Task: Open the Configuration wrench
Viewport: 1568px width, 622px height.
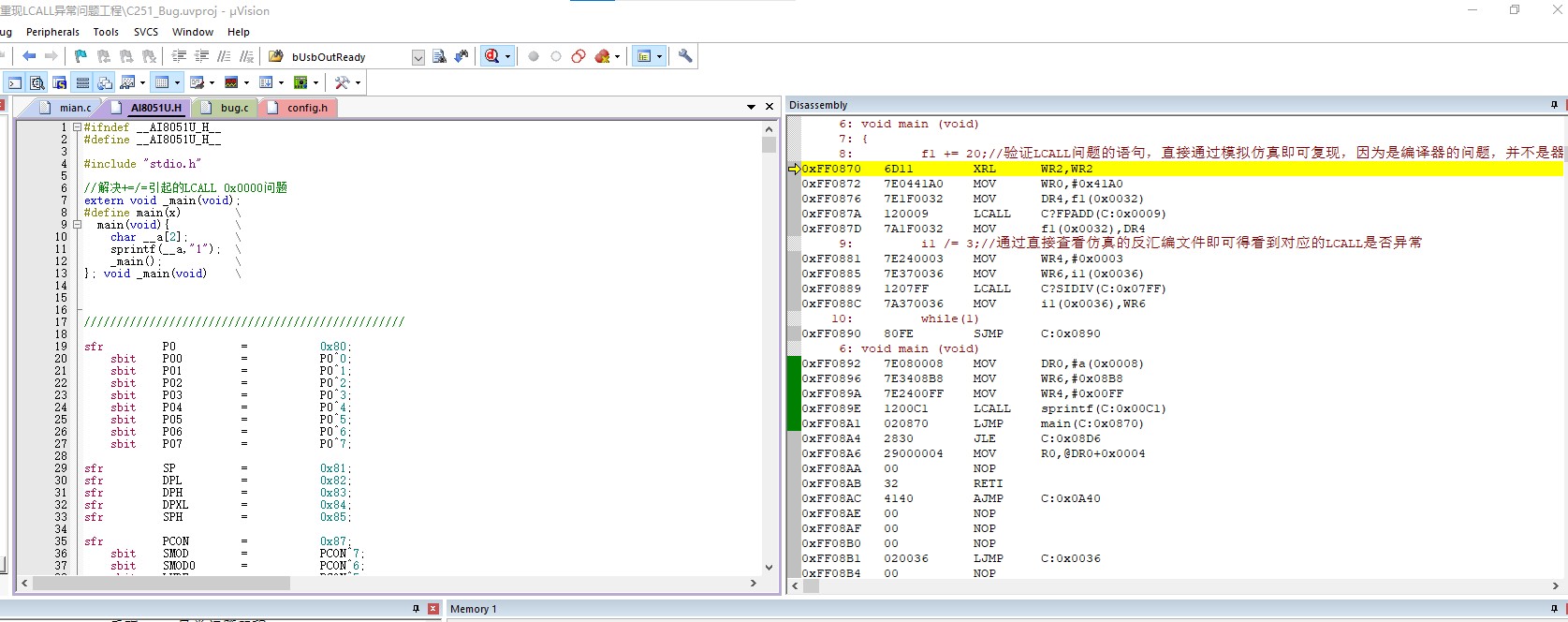Action: coord(685,56)
